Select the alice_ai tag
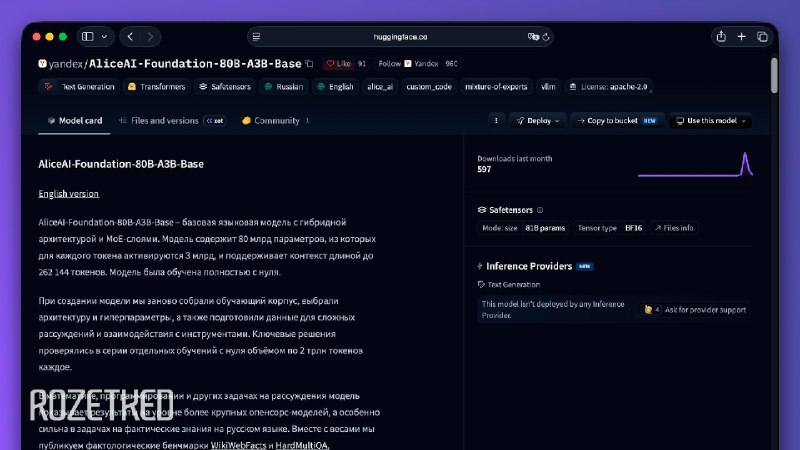800x450 pixels. click(x=380, y=87)
